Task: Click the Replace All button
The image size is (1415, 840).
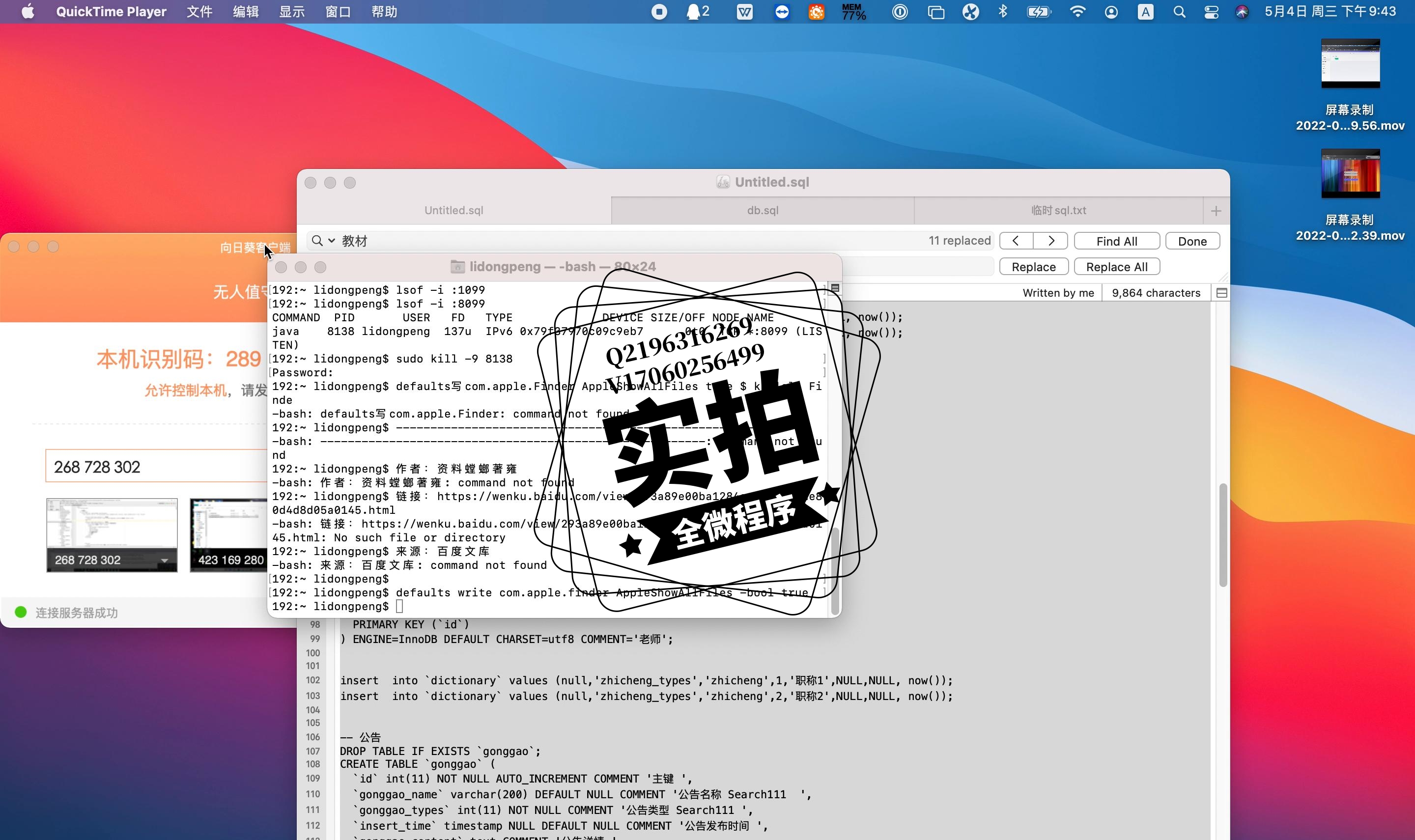Action: [1117, 267]
